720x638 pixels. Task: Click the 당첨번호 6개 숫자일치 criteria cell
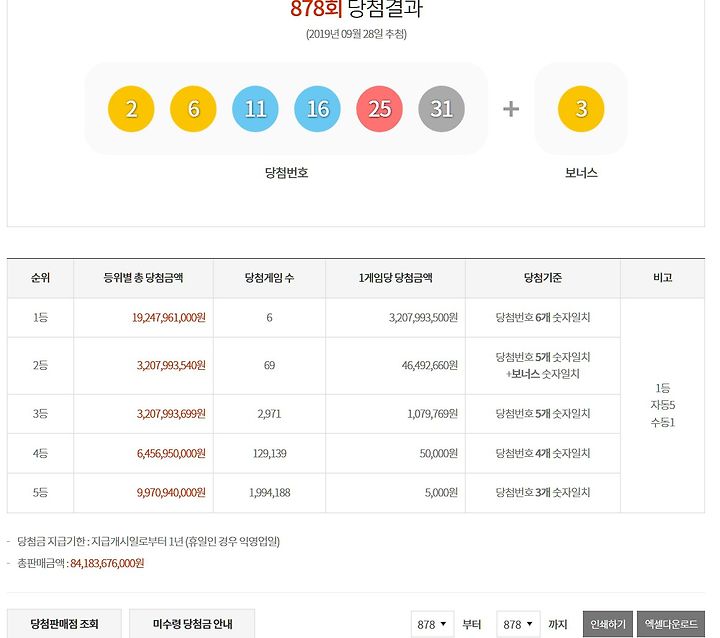[x=543, y=317]
